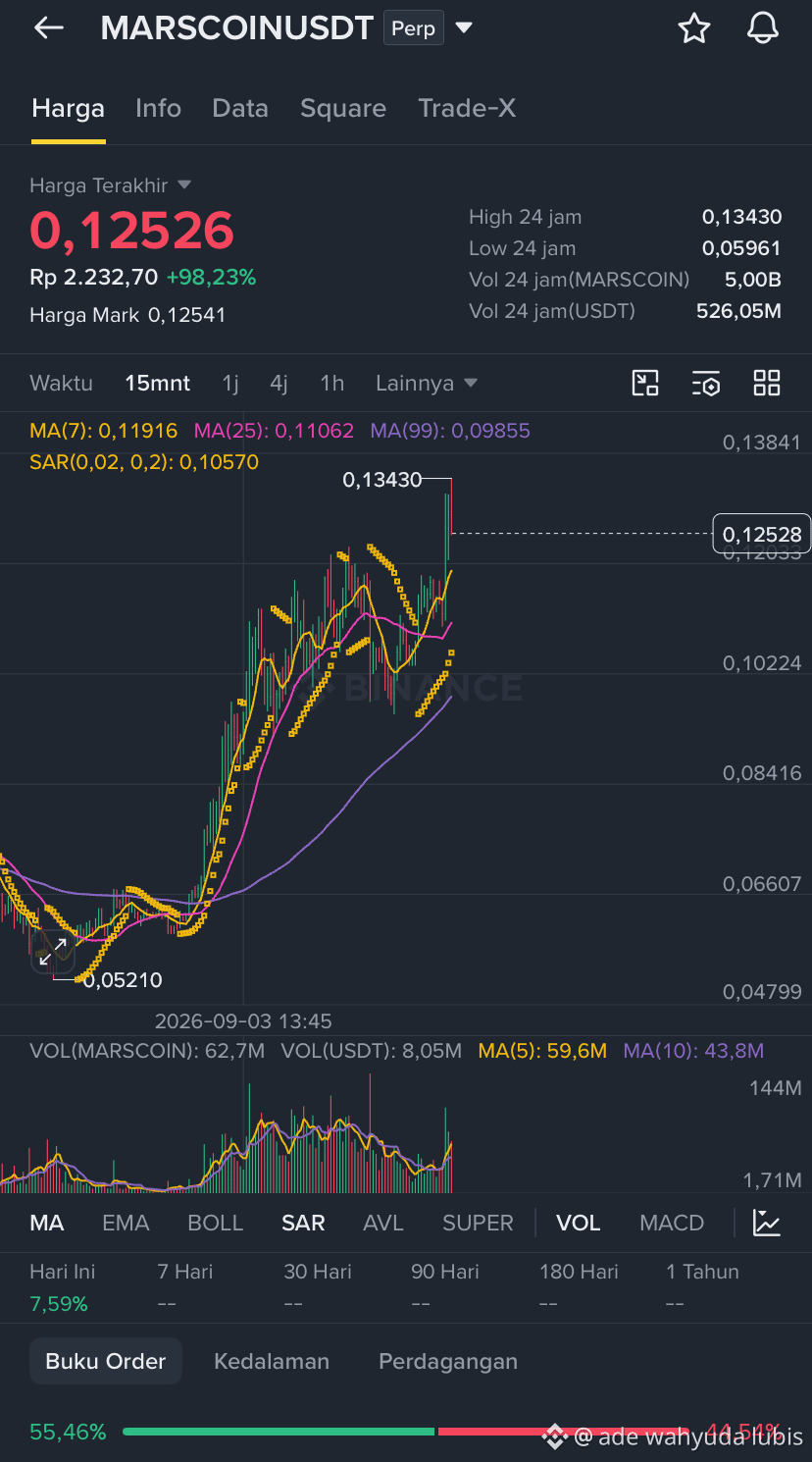
Task: Add MARSCOINUSDT to favorites with star icon
Action: [694, 28]
